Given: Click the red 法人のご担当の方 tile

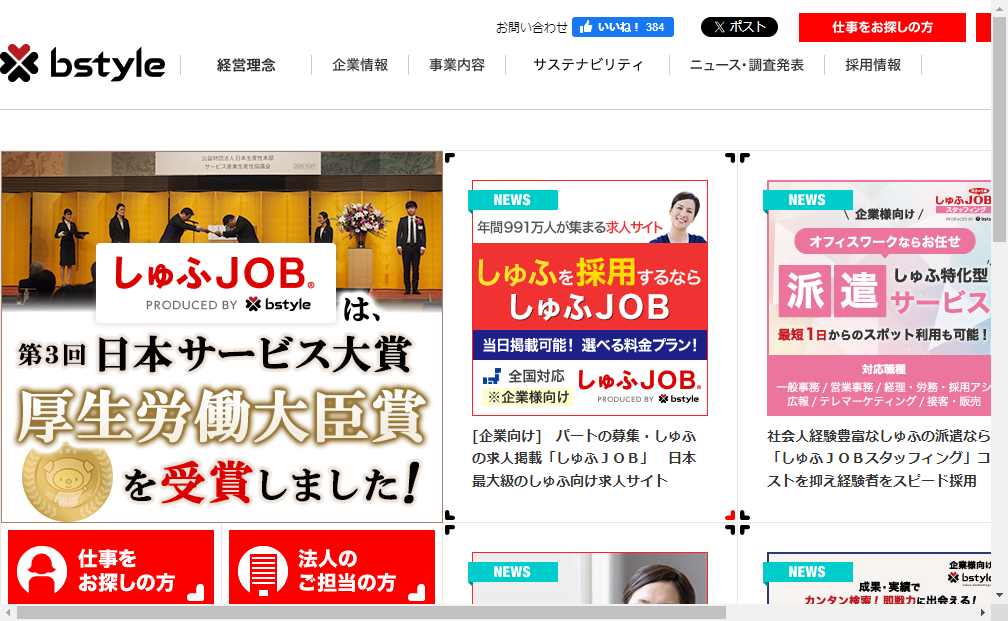Looking at the screenshot, I should coord(332,567).
